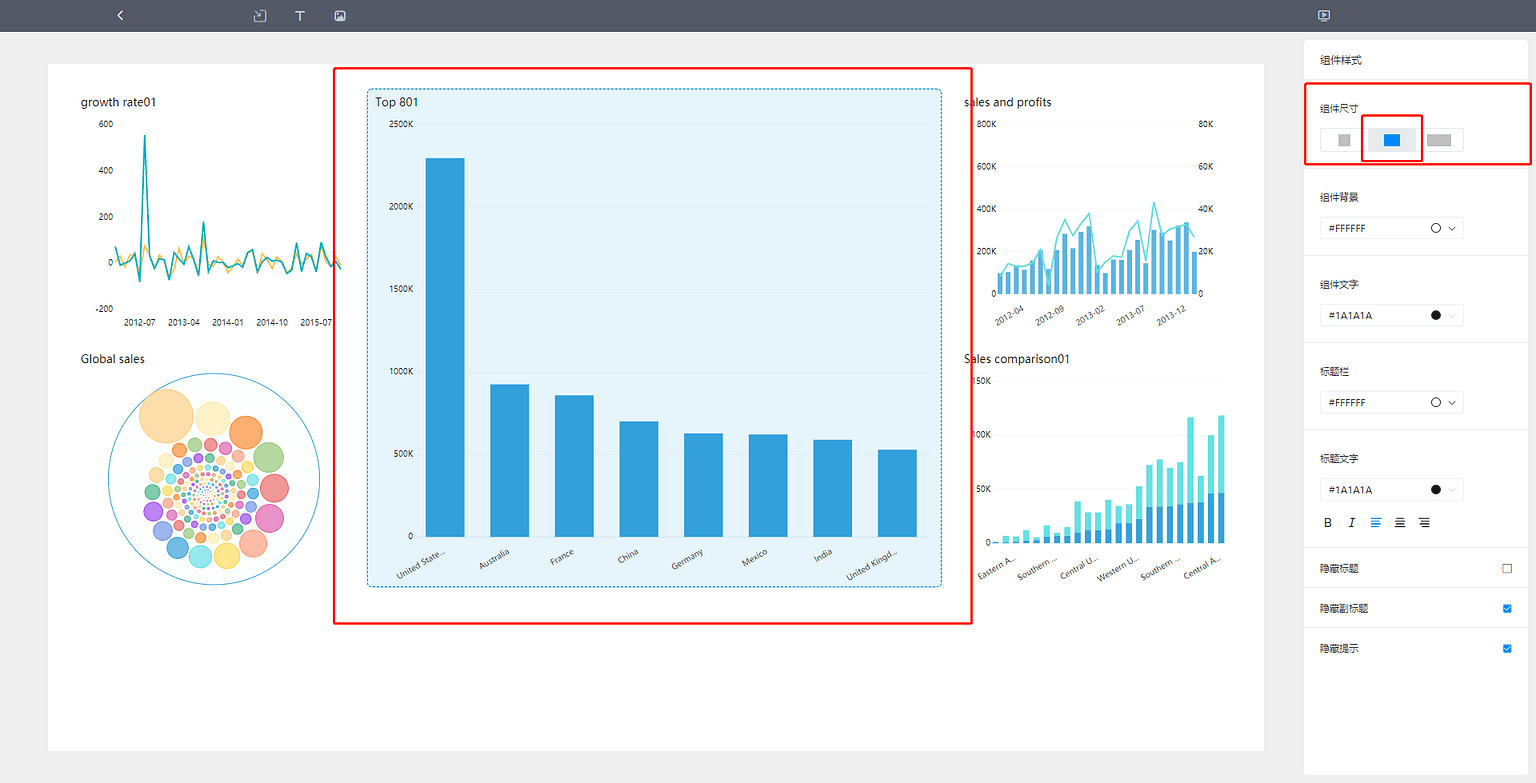
Task: Click the India bar in Top 801
Action: (832, 488)
